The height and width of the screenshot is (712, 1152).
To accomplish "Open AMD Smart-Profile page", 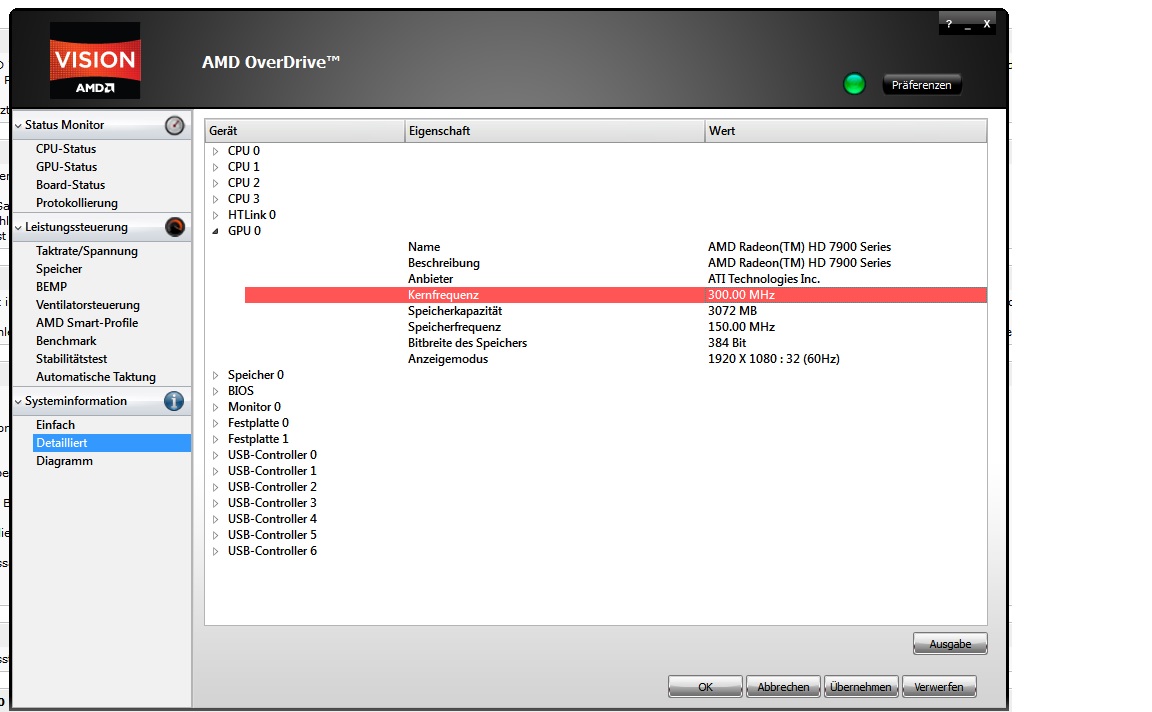I will point(87,323).
